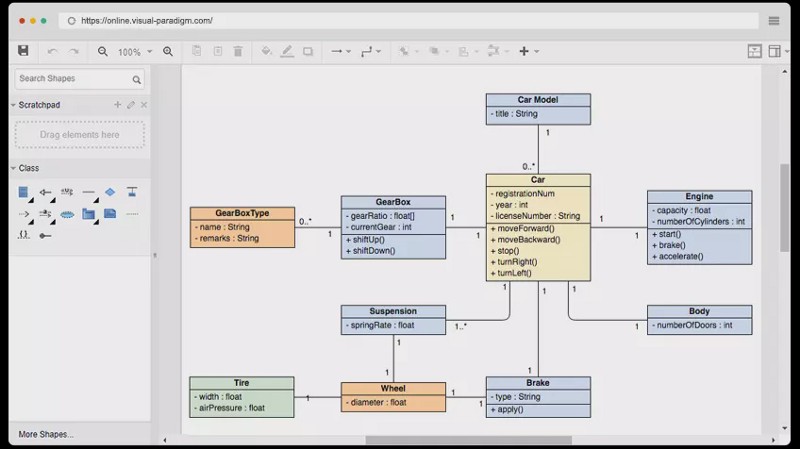This screenshot has height=449, width=800.
Task: Click the Zoom In magnifier
Action: 168,51
